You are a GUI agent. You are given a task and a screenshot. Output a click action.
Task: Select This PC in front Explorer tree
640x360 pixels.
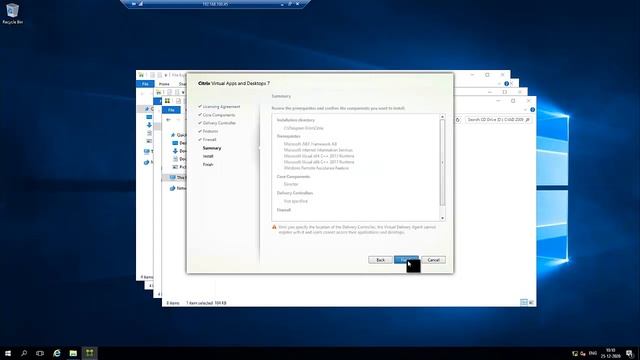(x=178, y=178)
